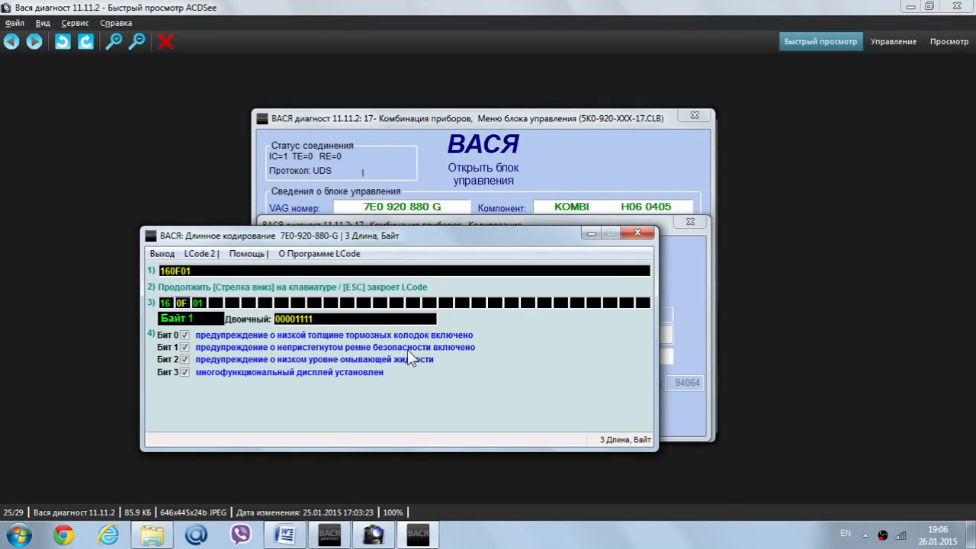Toggle Бит 0 brake pad warning checkbox
The height and width of the screenshot is (549, 976).
pos(185,335)
